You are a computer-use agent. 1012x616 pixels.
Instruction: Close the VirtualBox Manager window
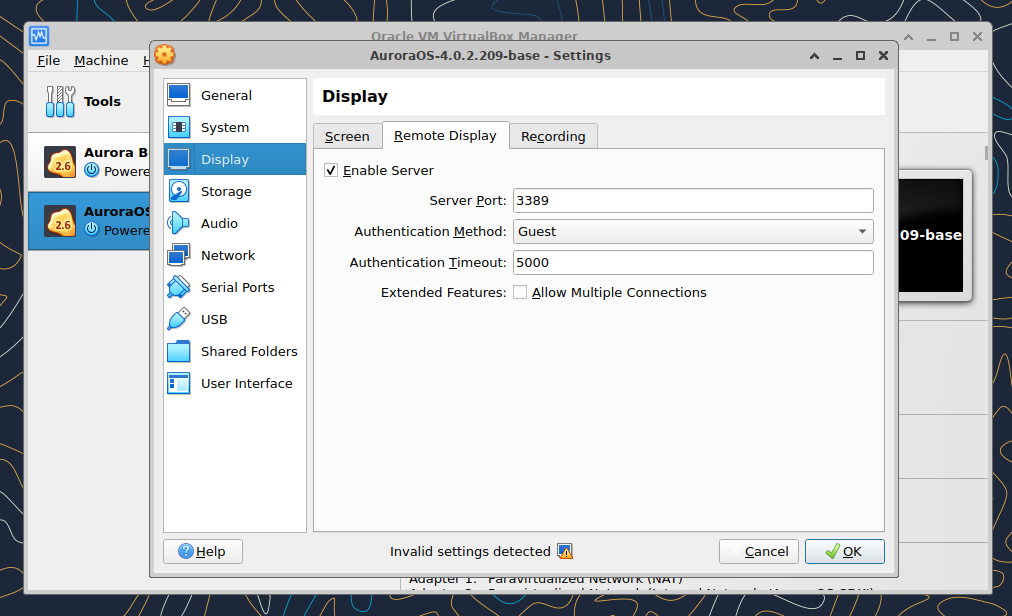tap(977, 37)
